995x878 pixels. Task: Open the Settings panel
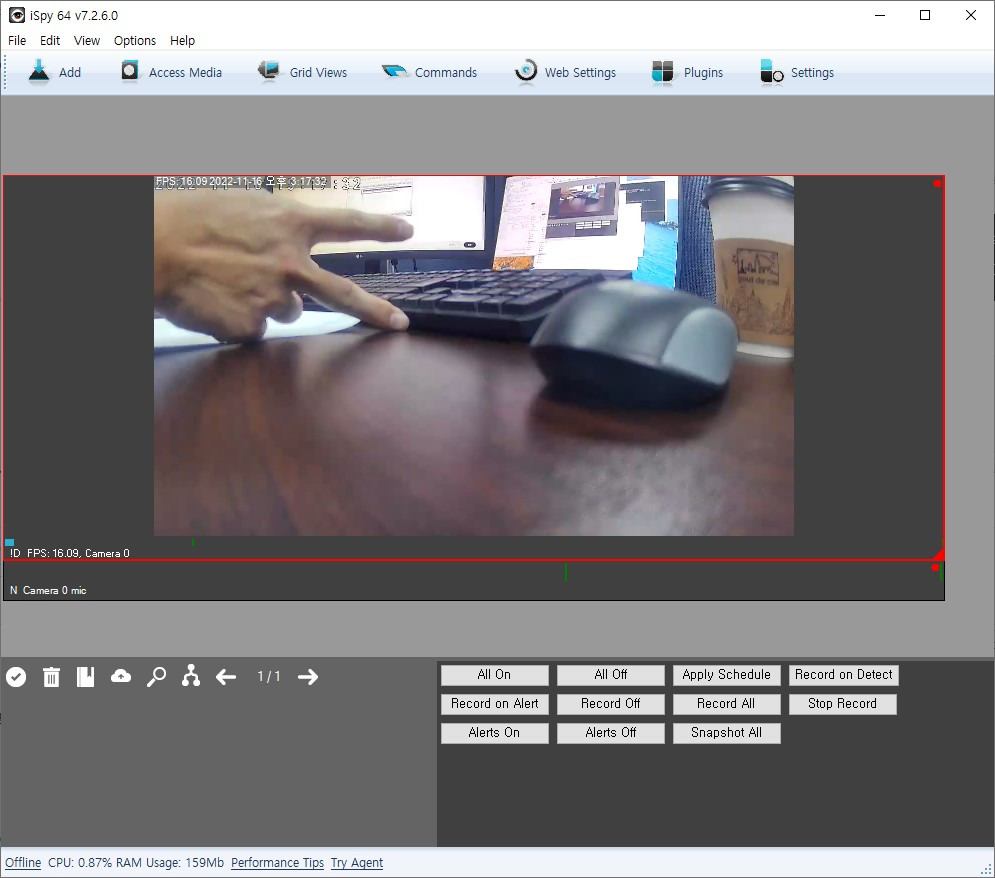796,71
